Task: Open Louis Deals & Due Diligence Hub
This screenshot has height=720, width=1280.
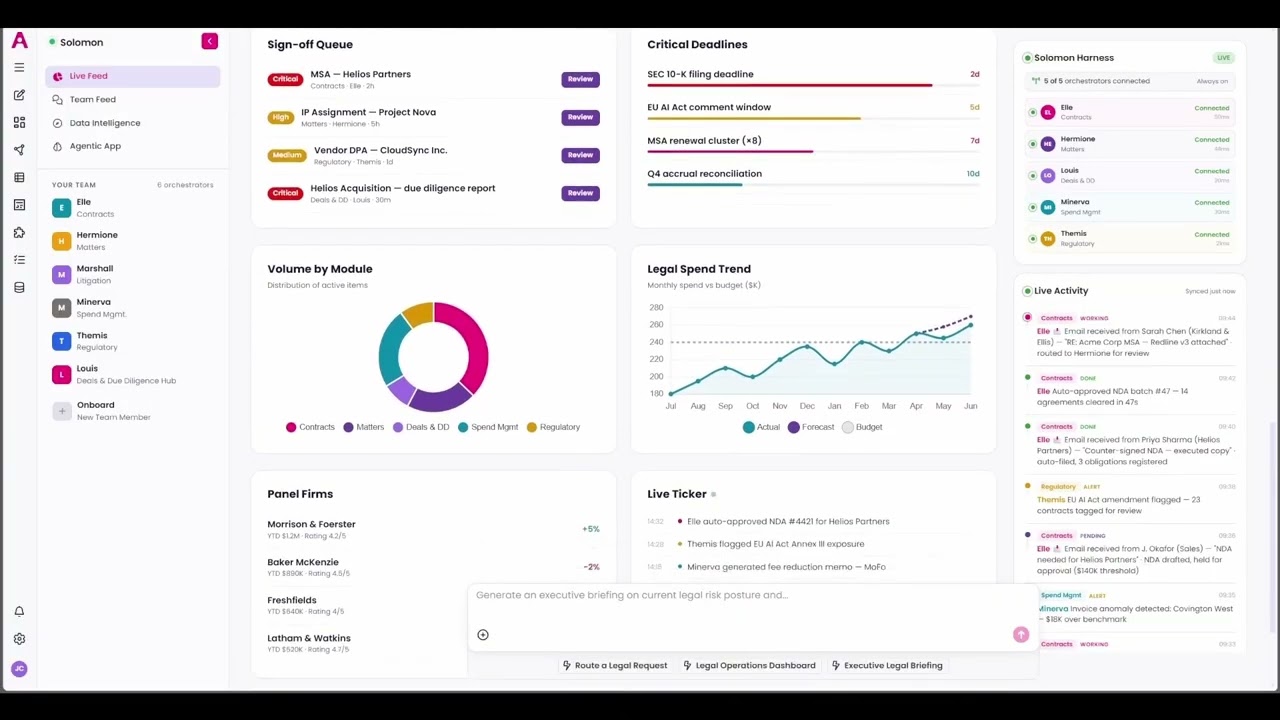Action: 132,374
